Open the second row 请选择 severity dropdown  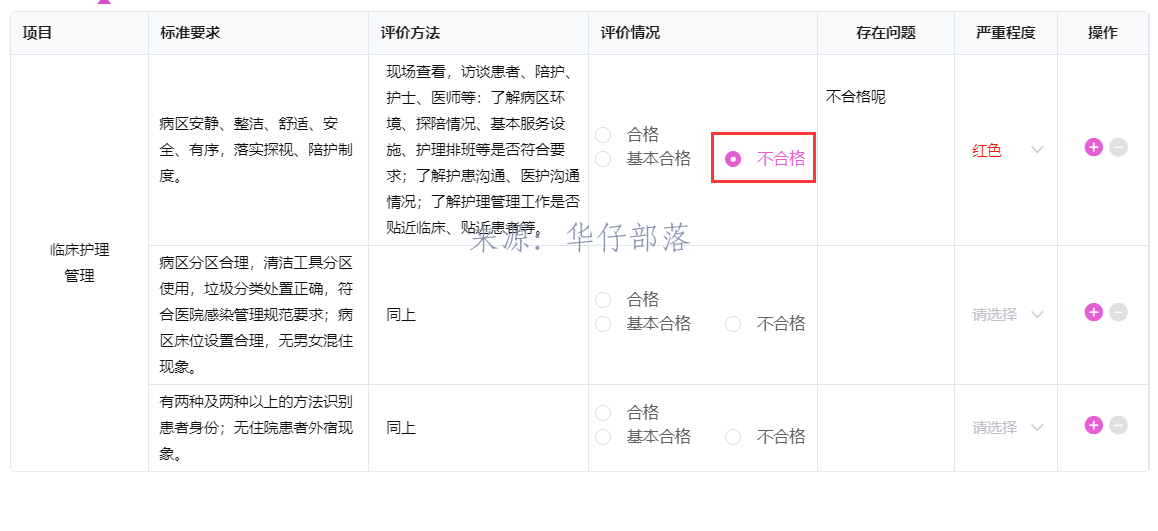pyautogui.click(x=1008, y=314)
